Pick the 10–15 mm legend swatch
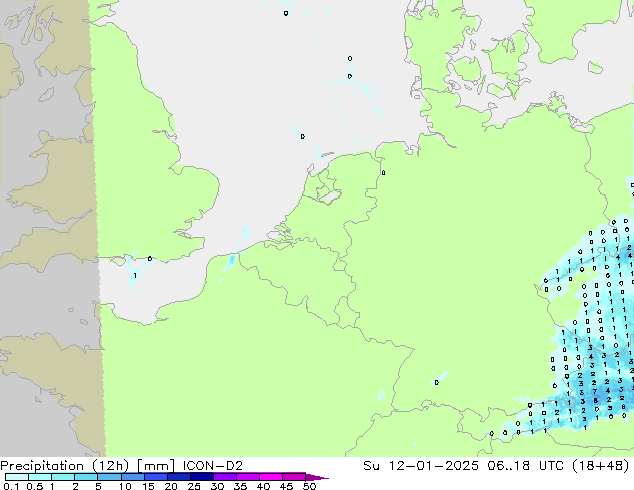Viewport: 634px width, 490px height. pyautogui.click(x=132, y=477)
